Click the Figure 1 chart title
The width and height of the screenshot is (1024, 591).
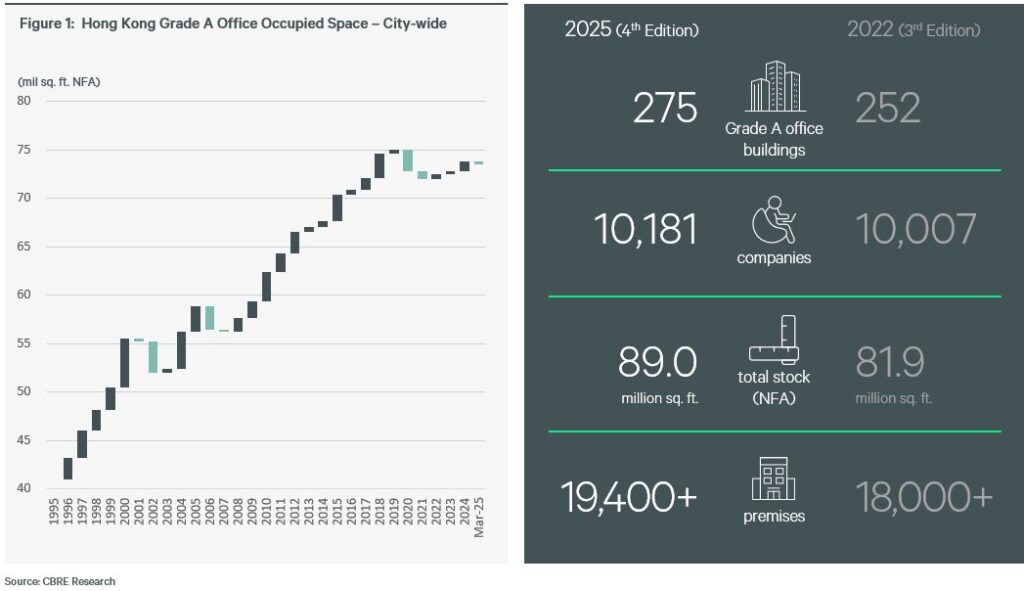point(233,24)
